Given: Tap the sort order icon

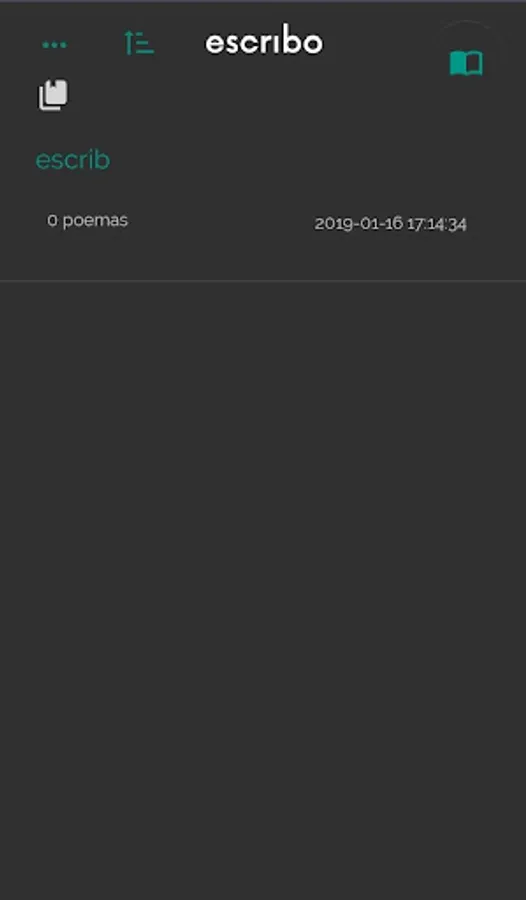Looking at the screenshot, I should (139, 43).
